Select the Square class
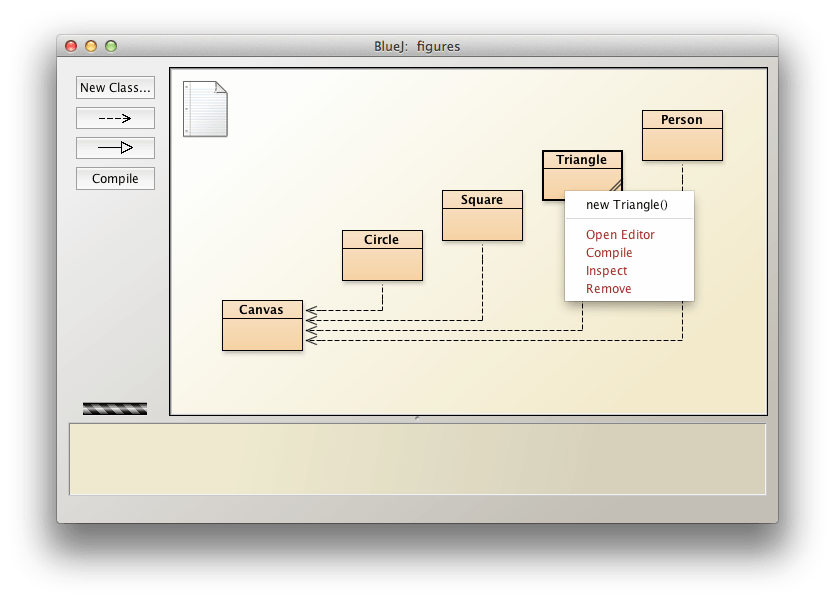 [482, 216]
